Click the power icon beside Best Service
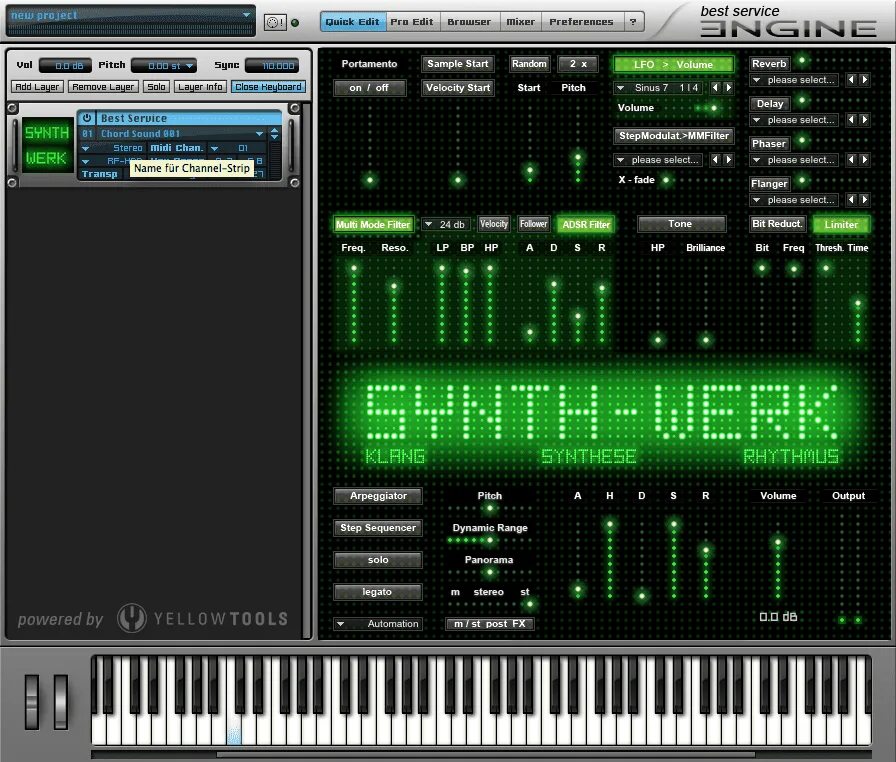The width and height of the screenshot is (896, 762). pos(86,118)
